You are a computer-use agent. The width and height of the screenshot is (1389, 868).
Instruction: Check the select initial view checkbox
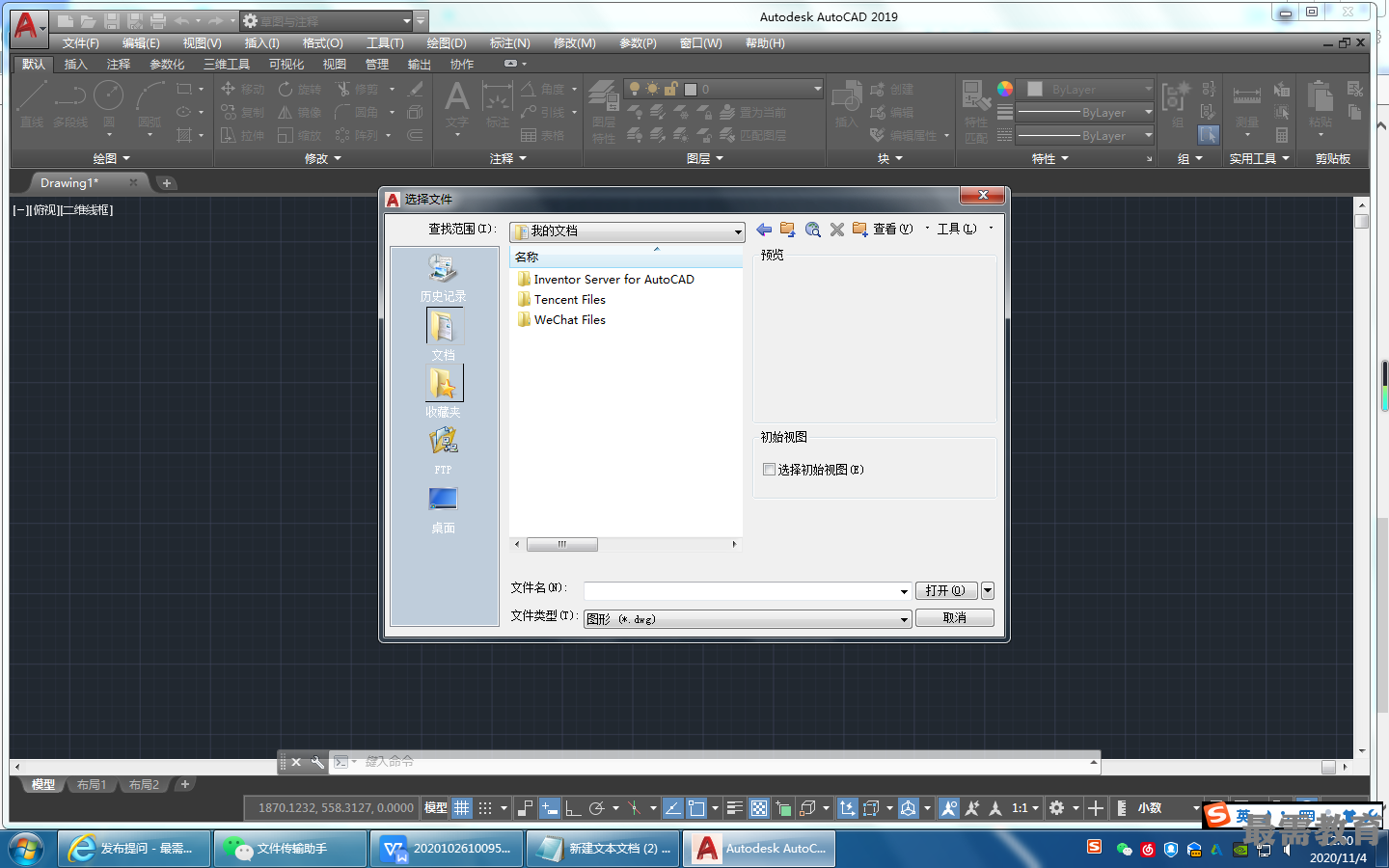pos(769,470)
